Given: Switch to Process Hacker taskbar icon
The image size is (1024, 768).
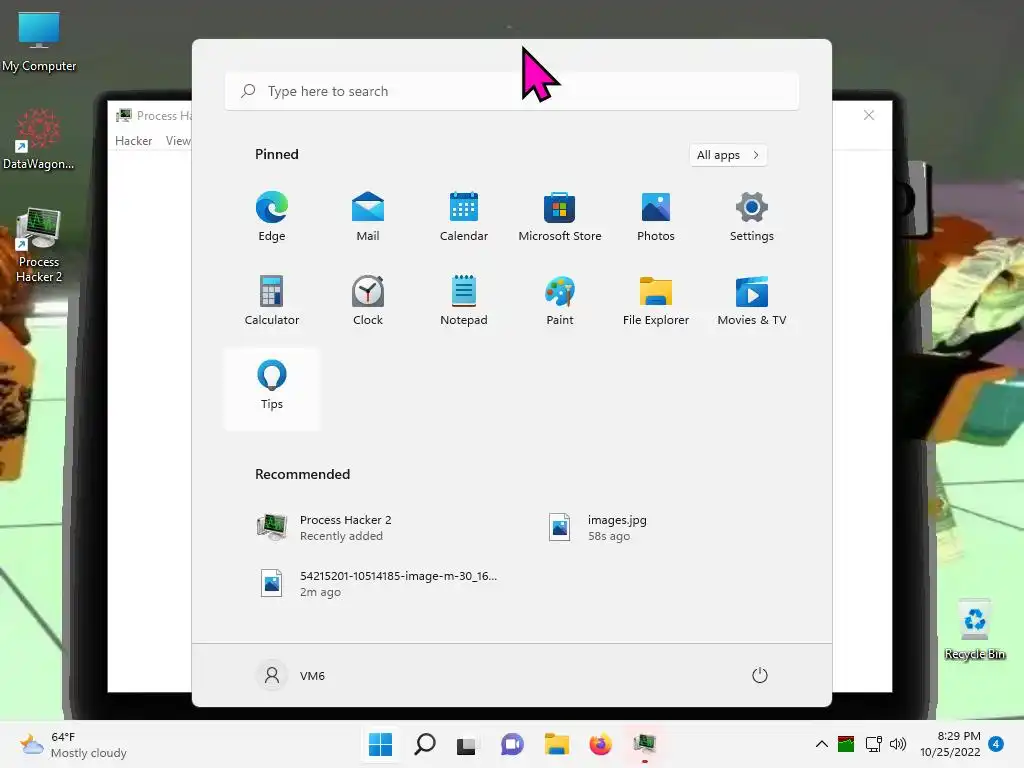Looking at the screenshot, I should pyautogui.click(x=645, y=744).
